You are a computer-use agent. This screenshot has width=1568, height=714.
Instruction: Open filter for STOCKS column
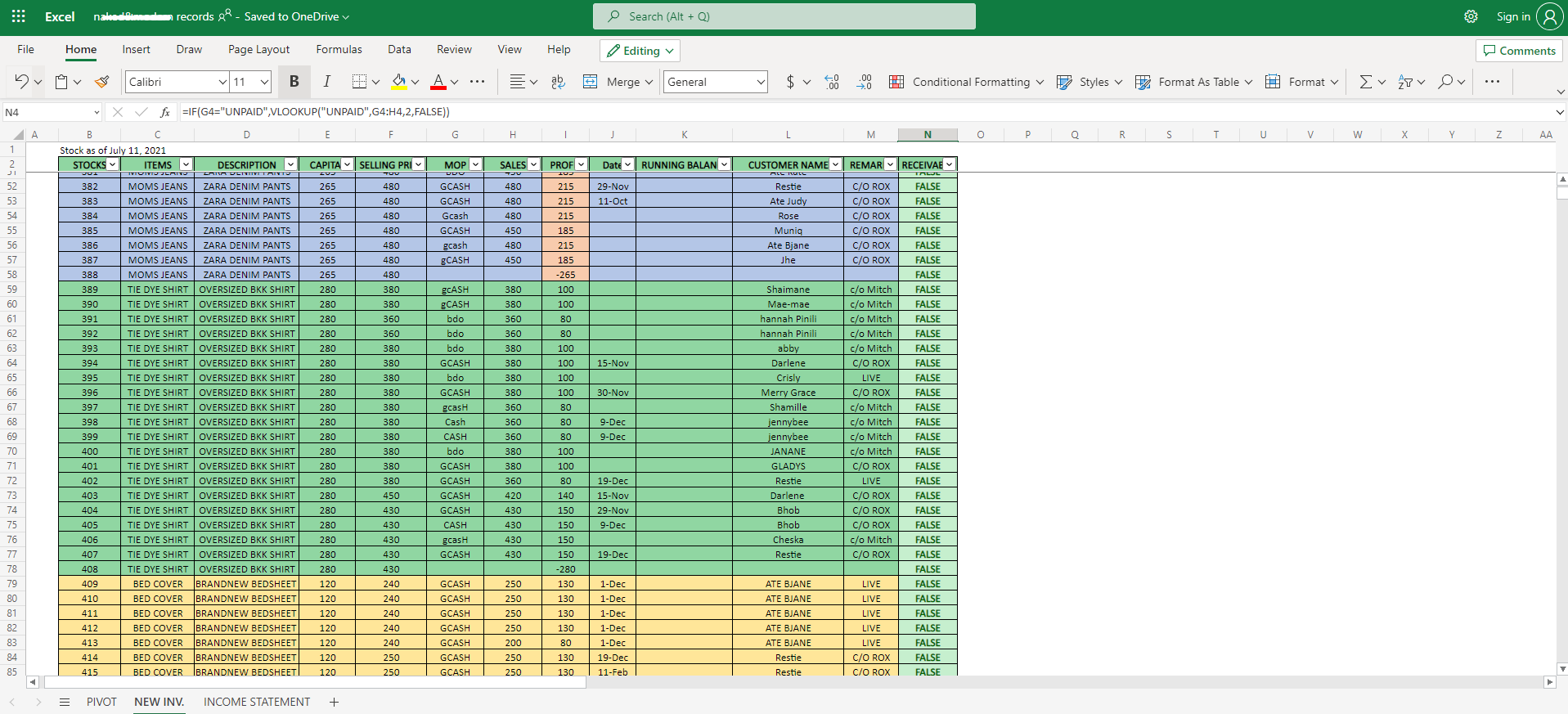[x=113, y=164]
